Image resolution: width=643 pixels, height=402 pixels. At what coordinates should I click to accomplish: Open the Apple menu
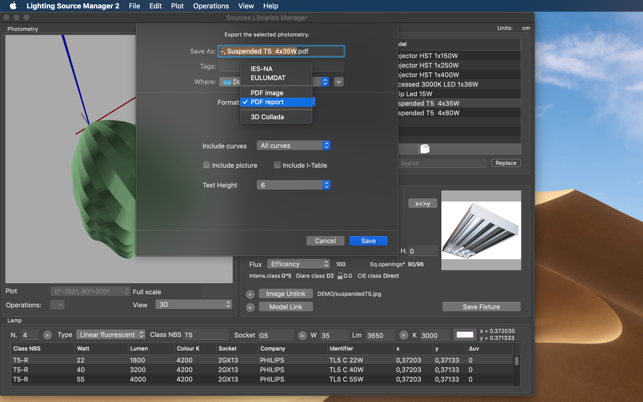tap(13, 6)
